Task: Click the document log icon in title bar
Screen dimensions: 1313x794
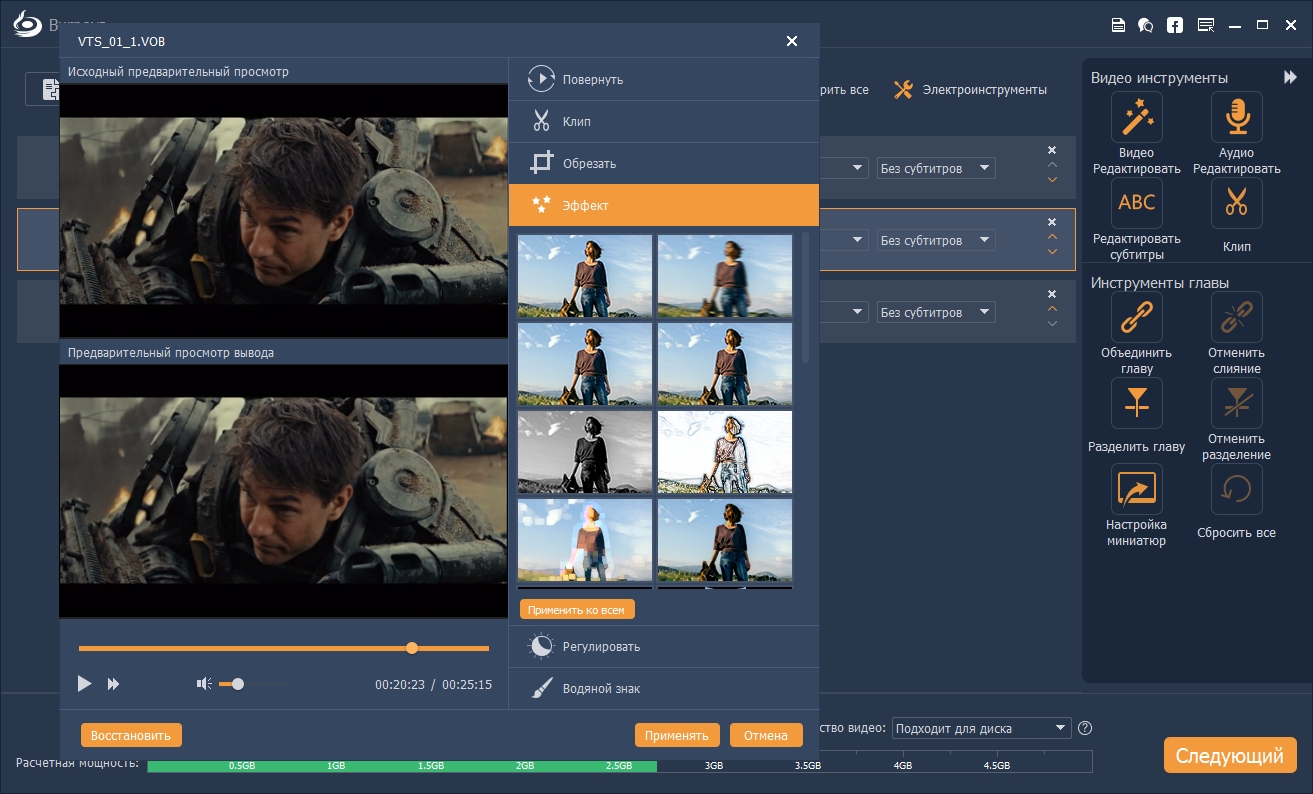Action: pyautogui.click(x=1118, y=25)
